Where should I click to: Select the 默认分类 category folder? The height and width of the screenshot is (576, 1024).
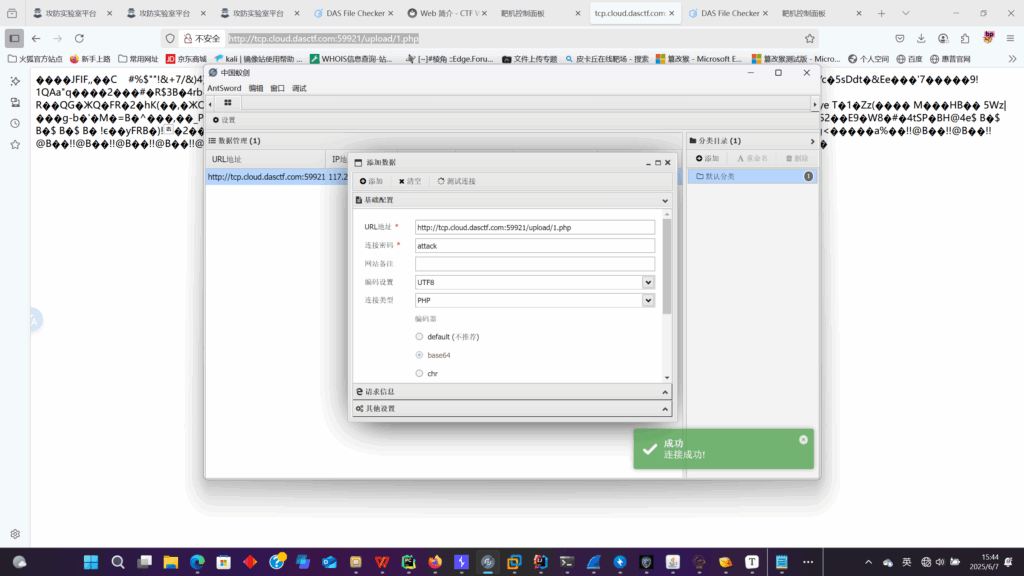(x=752, y=176)
